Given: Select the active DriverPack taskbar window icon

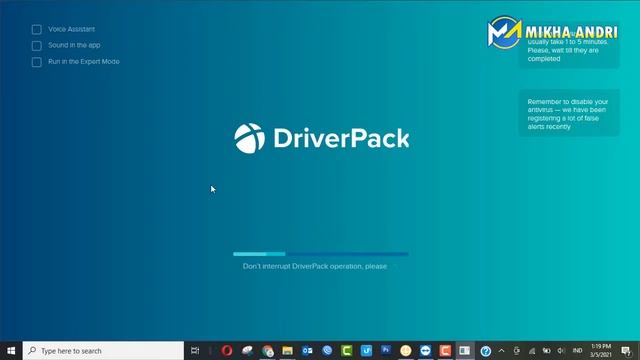Looking at the screenshot, I should point(464,351).
